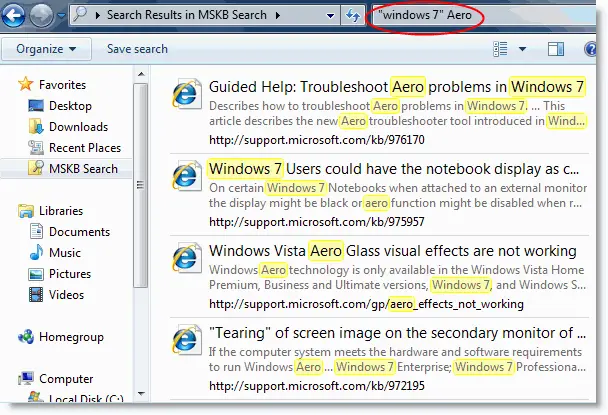Open the Videos library
This screenshot has height=415, width=608.
pyautogui.click(x=66, y=295)
